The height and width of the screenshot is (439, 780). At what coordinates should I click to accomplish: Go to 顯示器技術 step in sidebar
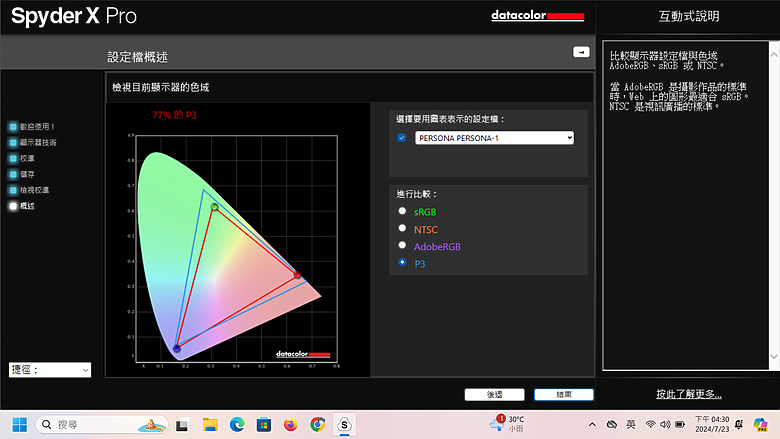click(38, 143)
